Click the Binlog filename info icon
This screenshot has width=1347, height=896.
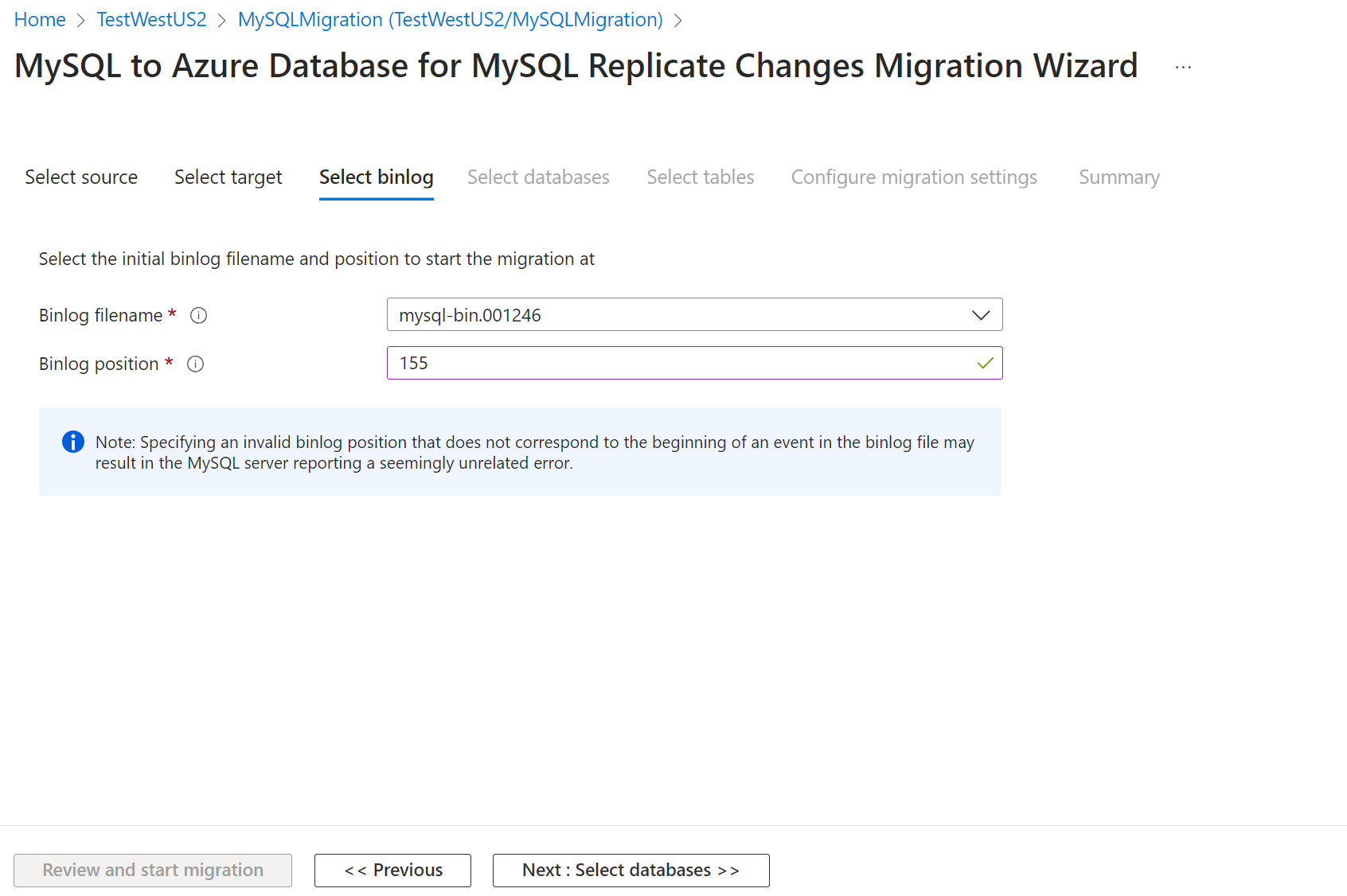[x=199, y=316]
